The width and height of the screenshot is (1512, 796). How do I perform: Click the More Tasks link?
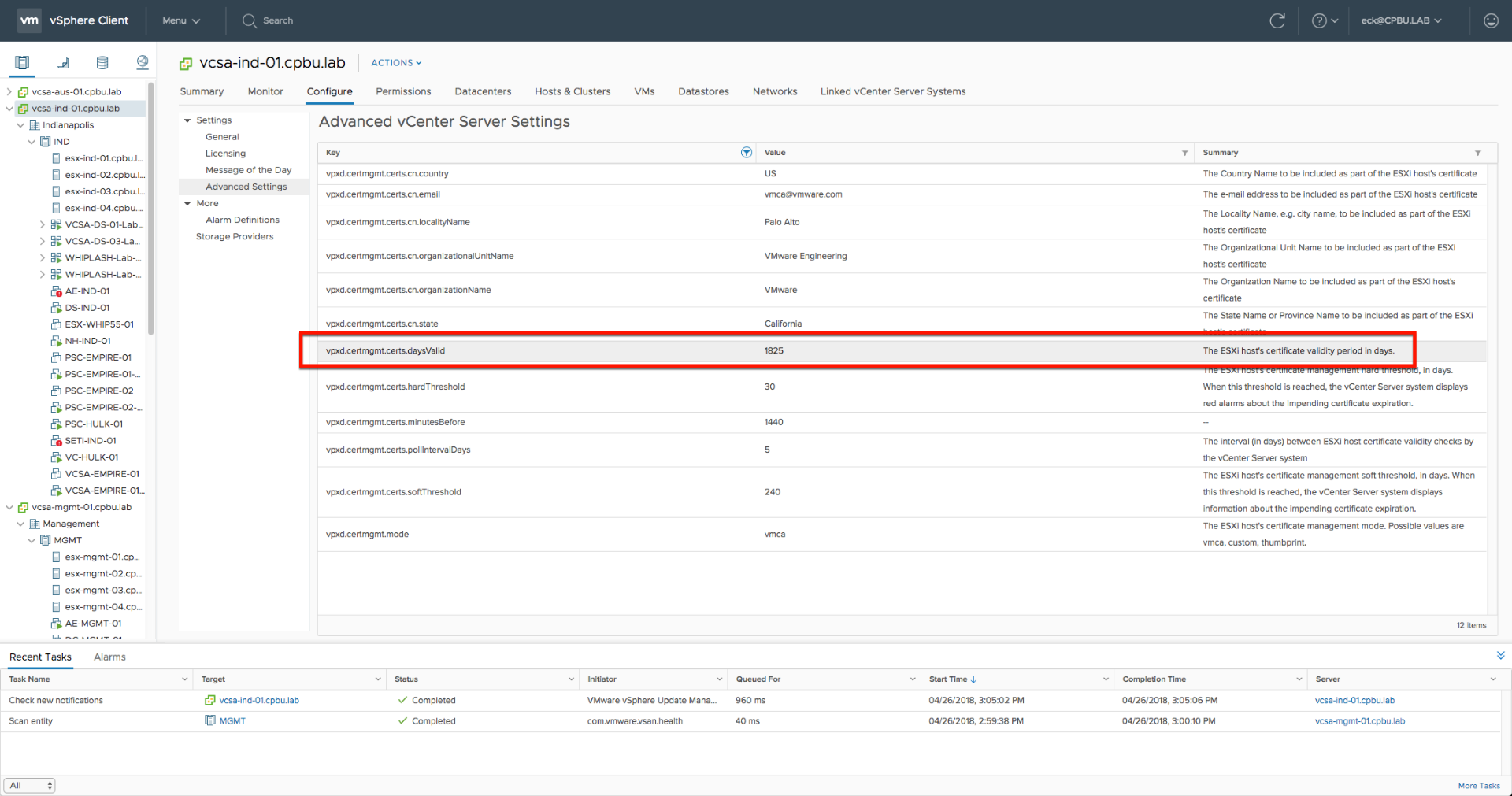(1479, 786)
